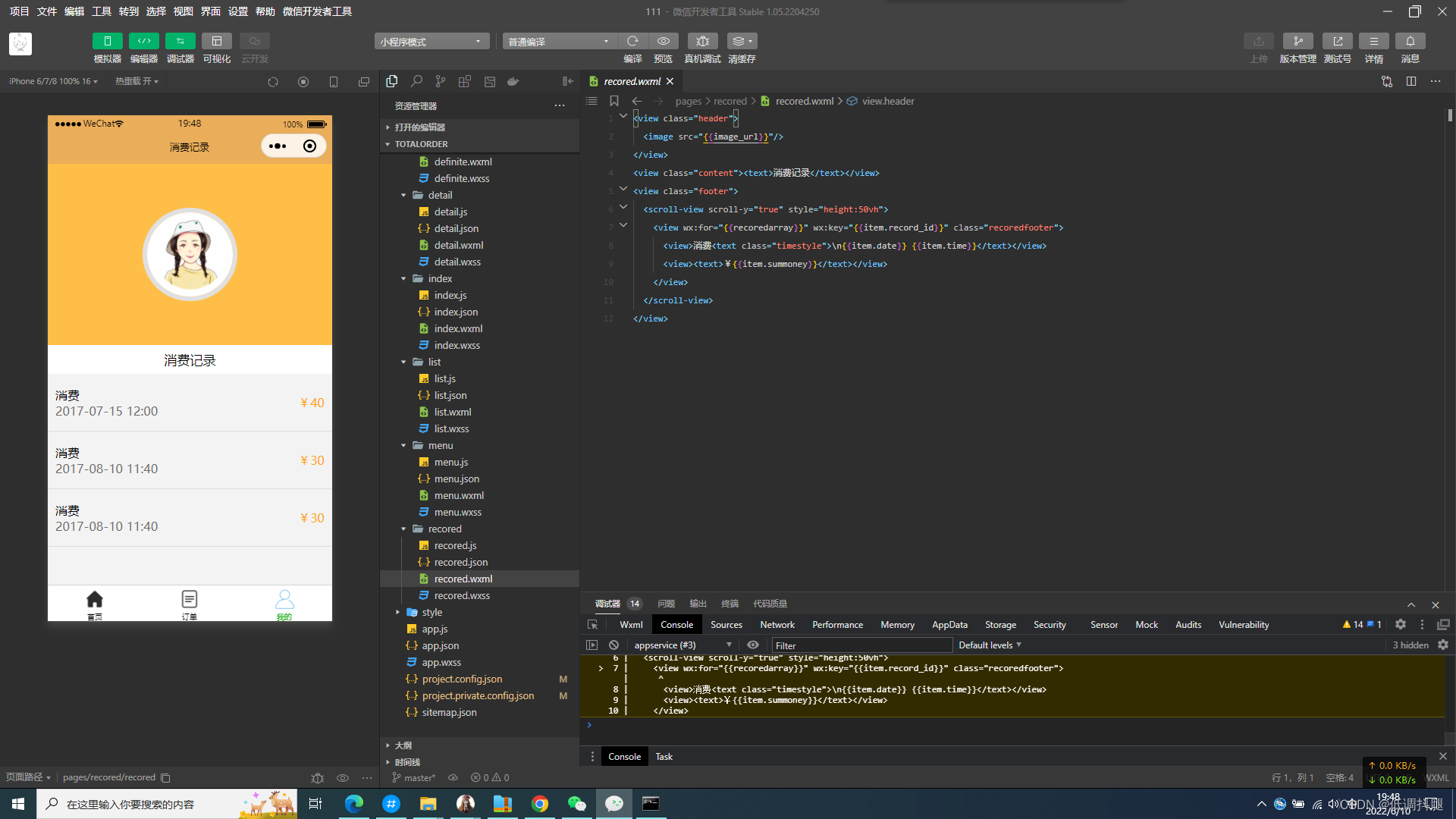Viewport: 1456px width, 819px height.
Task: Clear console with the ban icon
Action: coord(613,645)
